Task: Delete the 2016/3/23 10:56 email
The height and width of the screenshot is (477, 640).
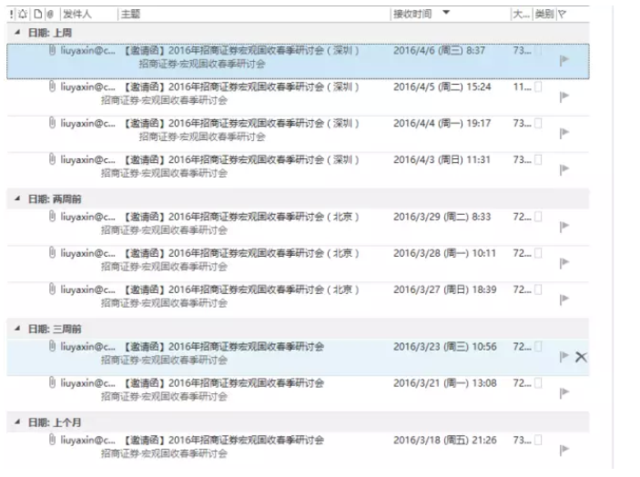Action: tap(581, 357)
